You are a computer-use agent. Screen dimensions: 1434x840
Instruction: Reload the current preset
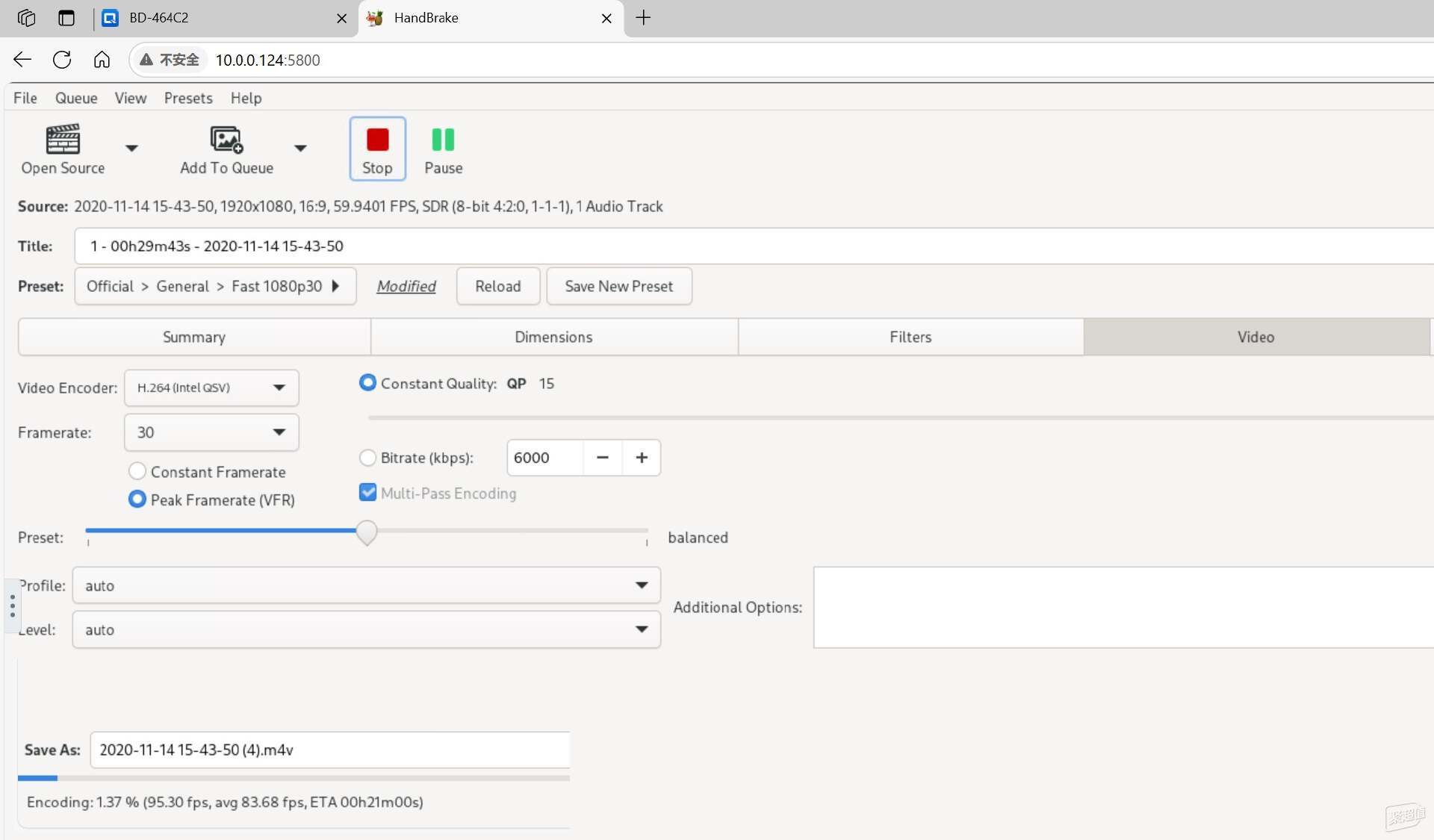[498, 286]
